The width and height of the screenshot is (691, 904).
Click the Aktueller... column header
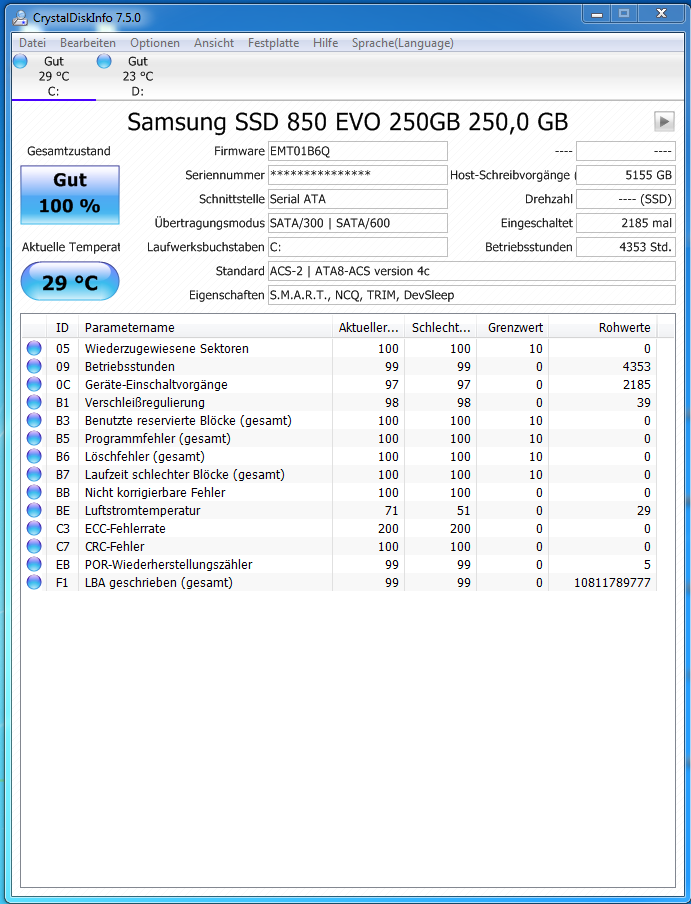[x=368, y=327]
